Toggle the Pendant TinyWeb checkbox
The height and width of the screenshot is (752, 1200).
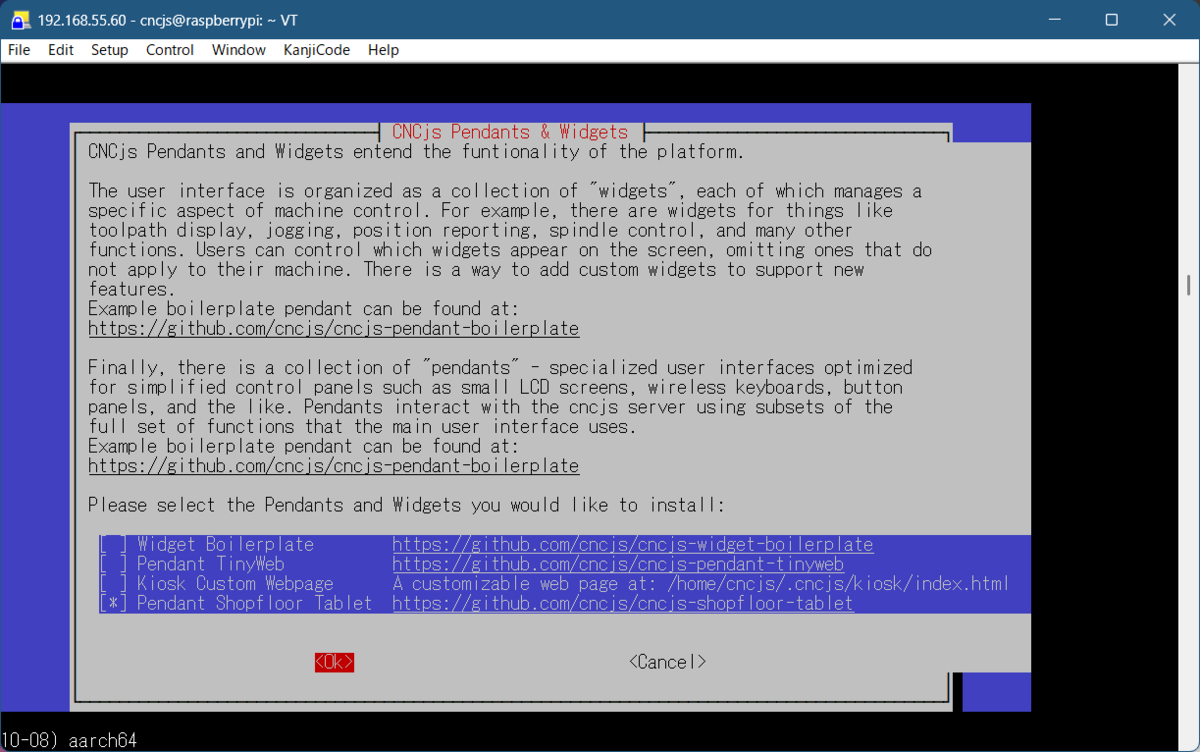(113, 564)
